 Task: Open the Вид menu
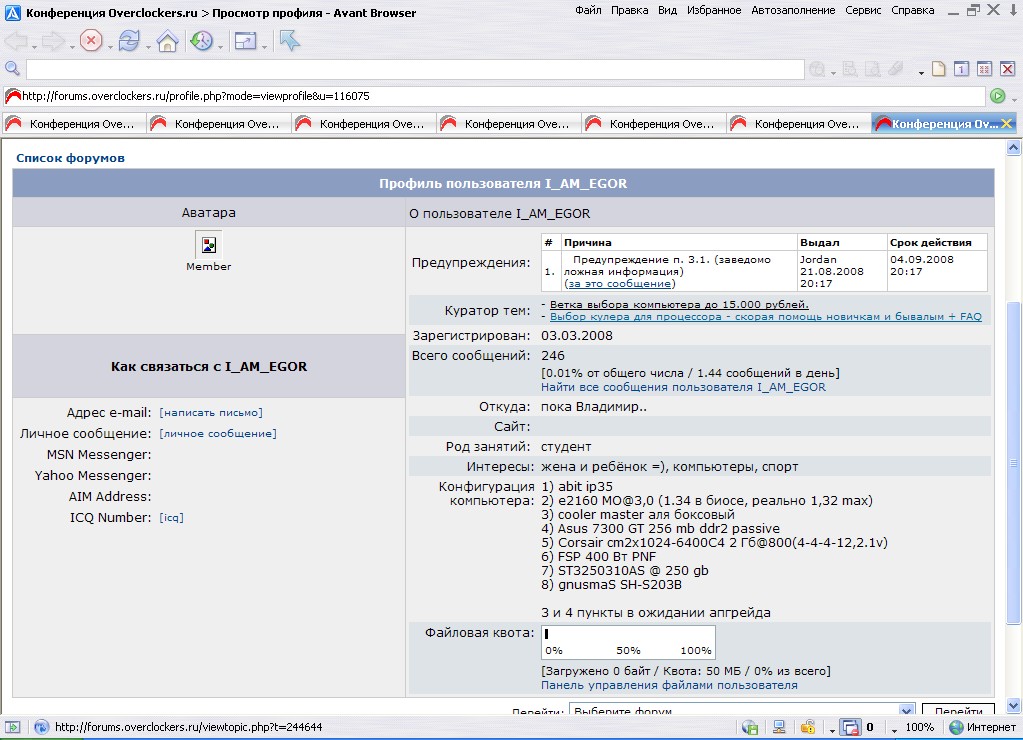click(x=667, y=10)
